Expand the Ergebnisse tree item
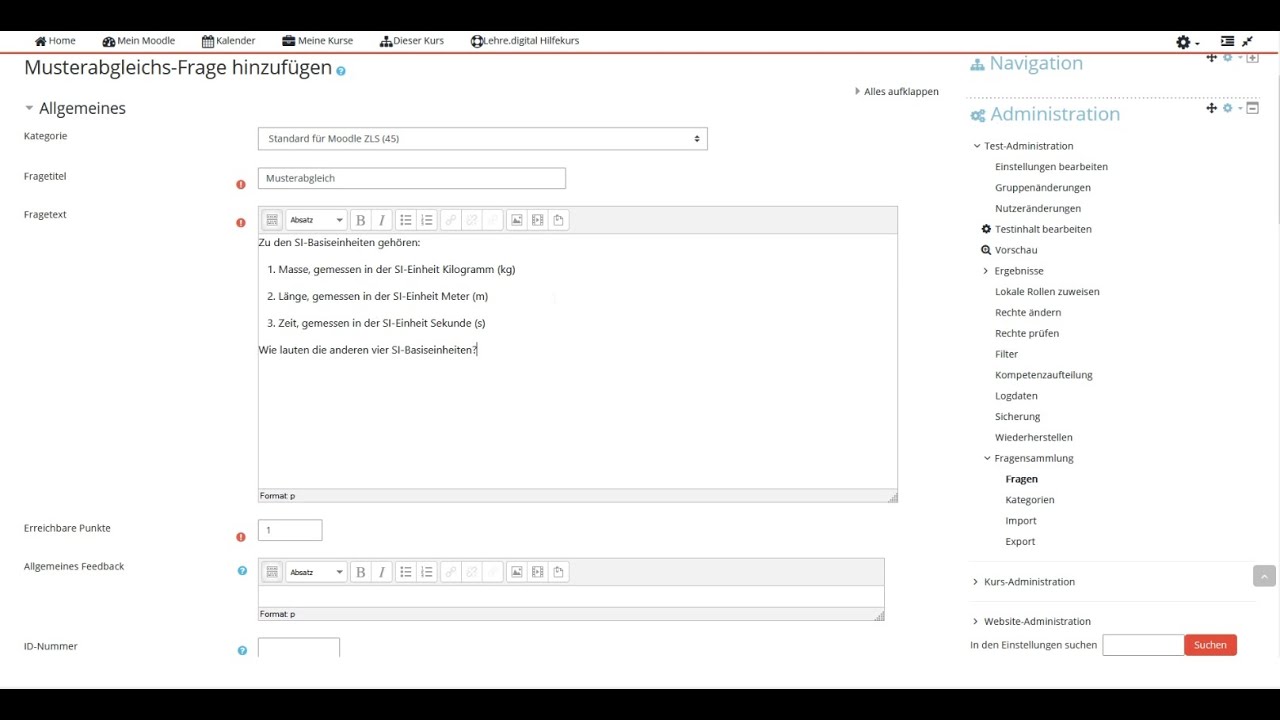The height and width of the screenshot is (720, 1280). coord(986,271)
